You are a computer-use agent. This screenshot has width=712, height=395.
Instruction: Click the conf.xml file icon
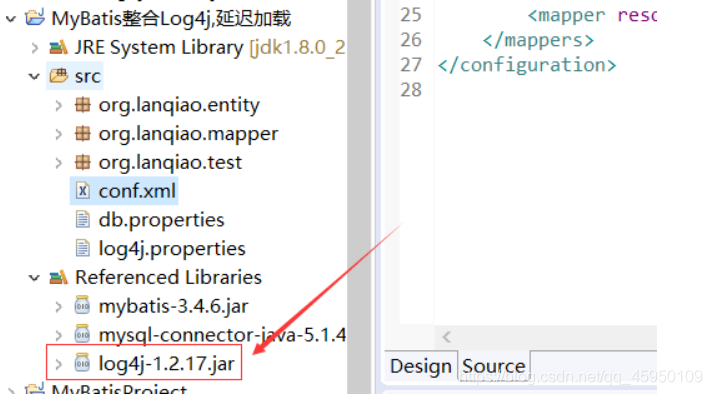82,191
